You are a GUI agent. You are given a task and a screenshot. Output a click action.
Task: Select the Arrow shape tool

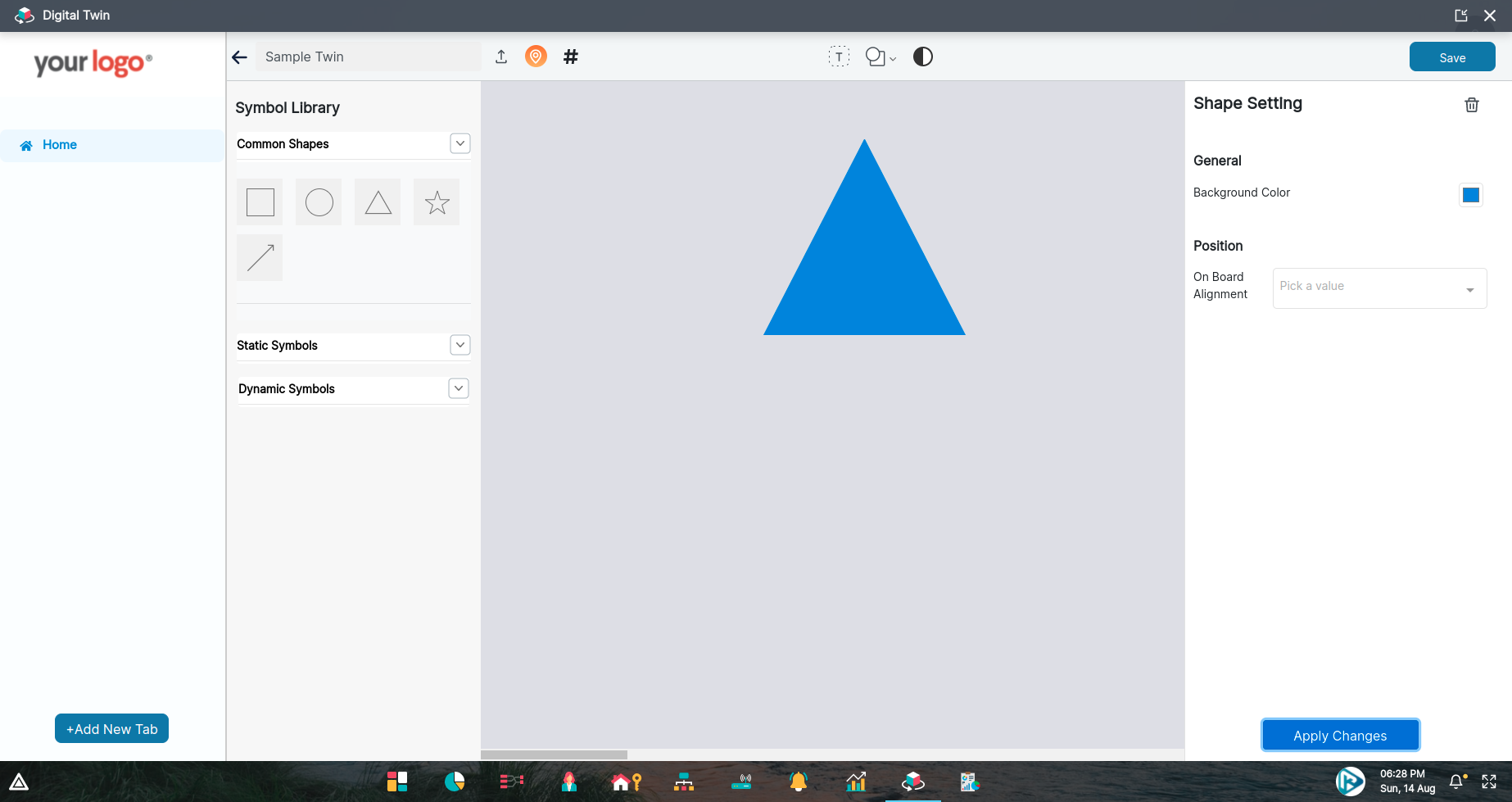click(x=259, y=257)
